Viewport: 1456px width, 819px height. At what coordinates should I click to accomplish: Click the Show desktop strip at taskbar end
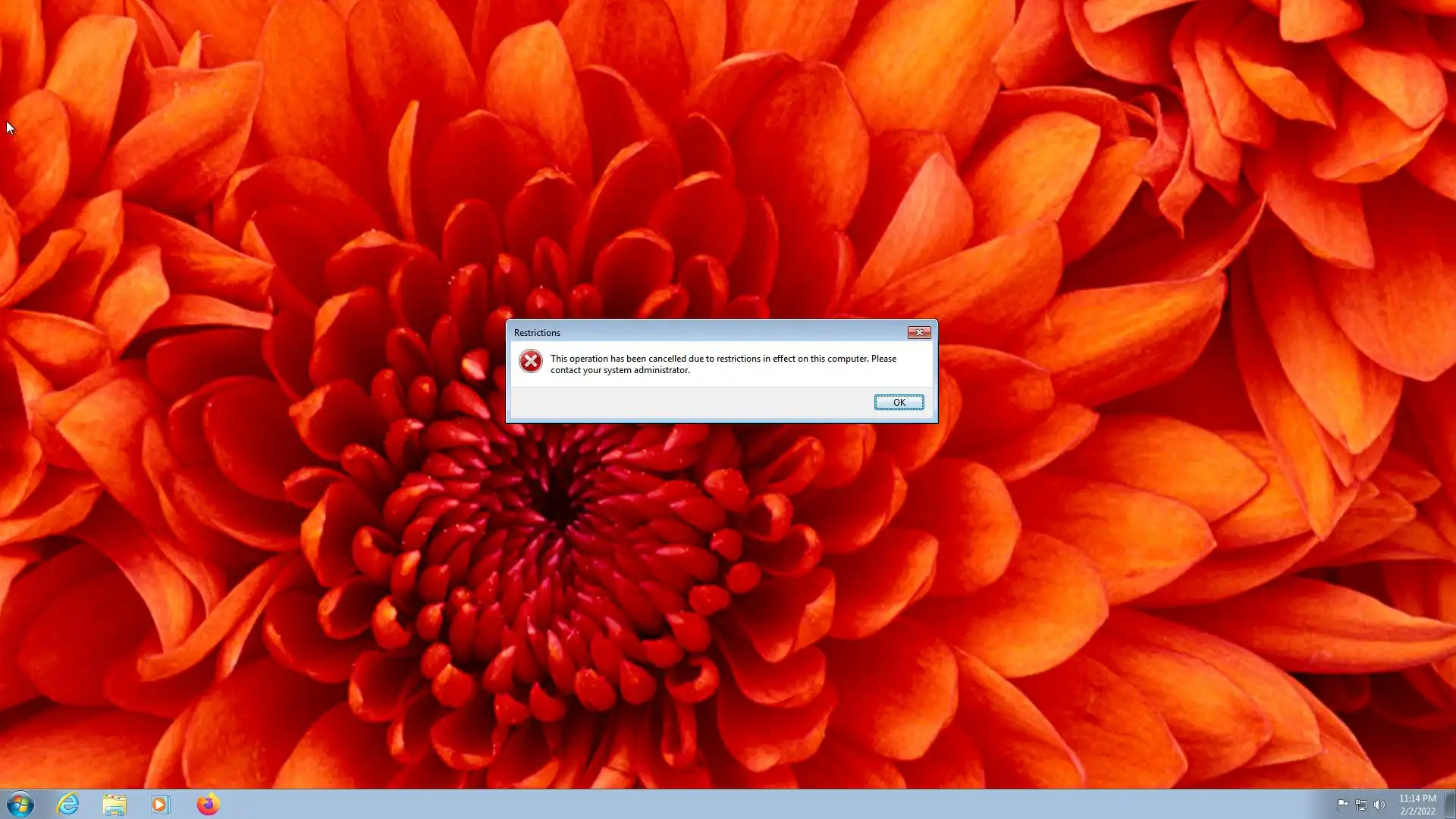click(x=1450, y=804)
